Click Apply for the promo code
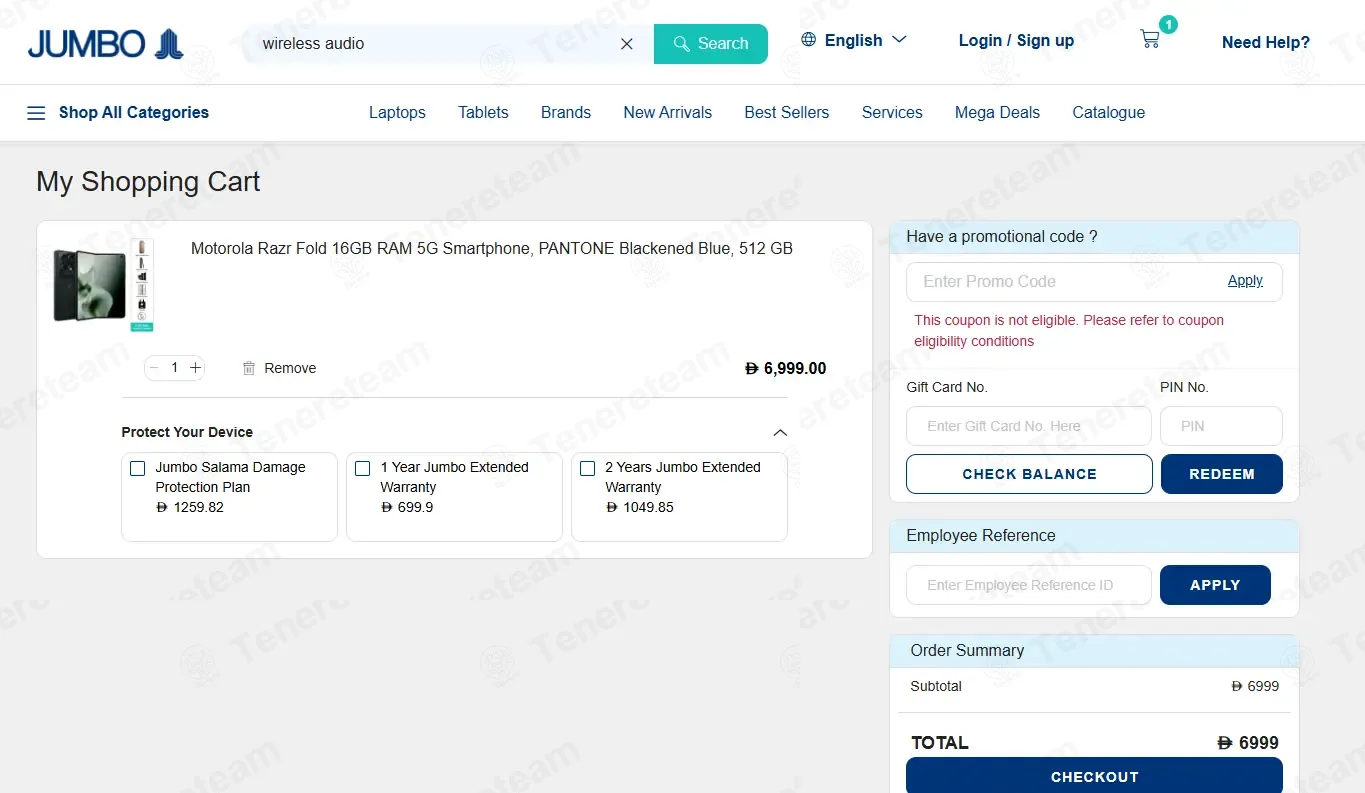Image resolution: width=1365 pixels, height=793 pixels. [1245, 281]
